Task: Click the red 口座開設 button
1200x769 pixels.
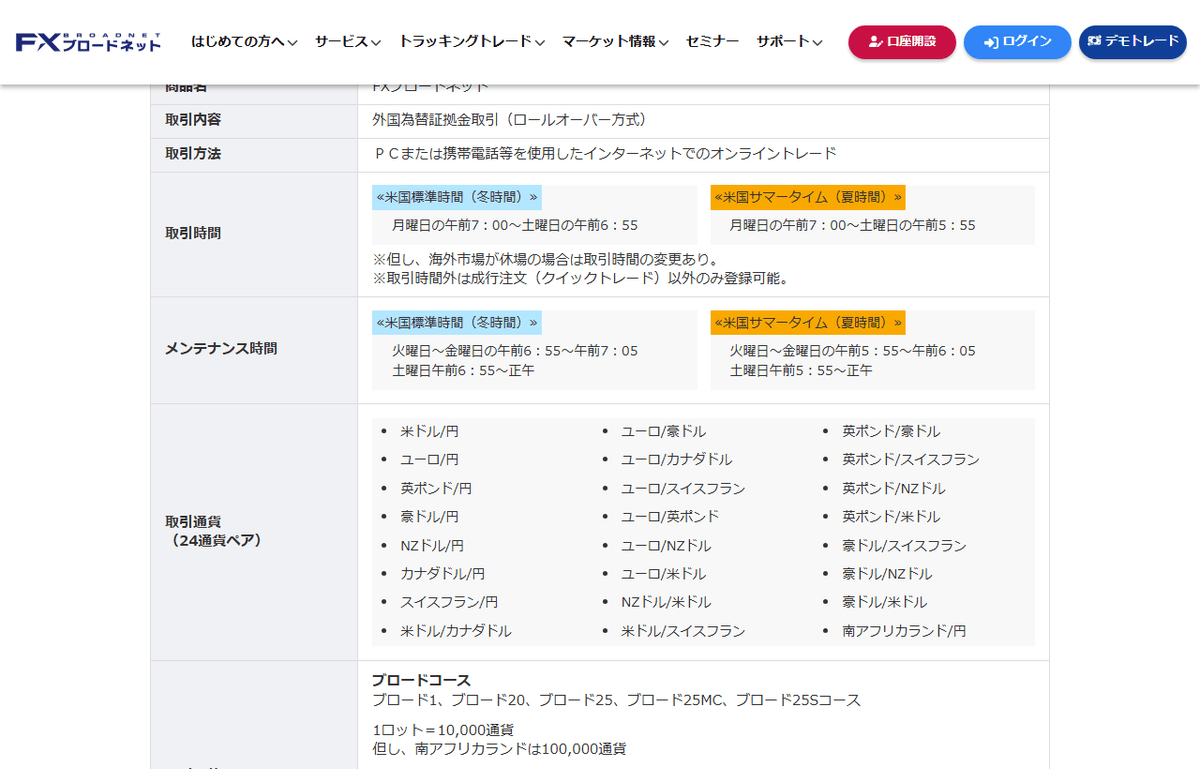Action: 902,42
